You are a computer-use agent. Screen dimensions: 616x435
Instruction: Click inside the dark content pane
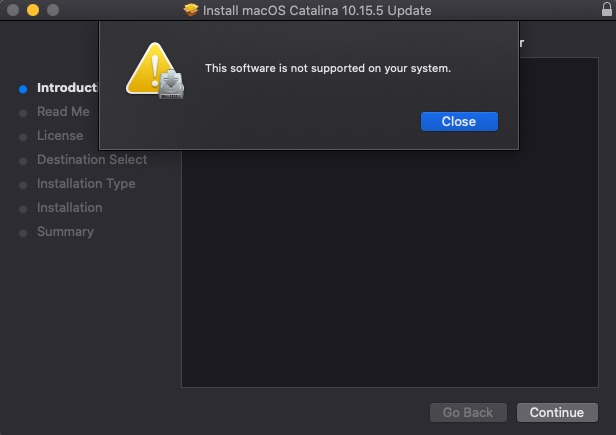389,270
